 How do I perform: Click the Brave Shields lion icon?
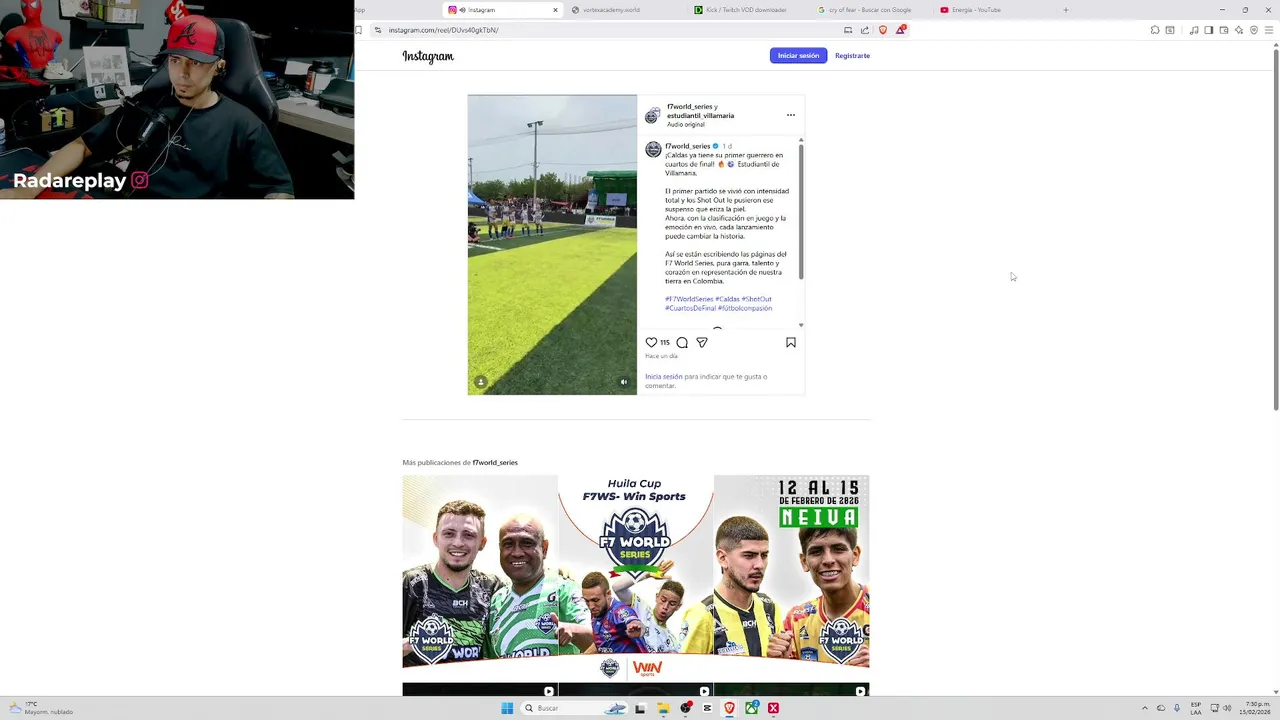882,30
